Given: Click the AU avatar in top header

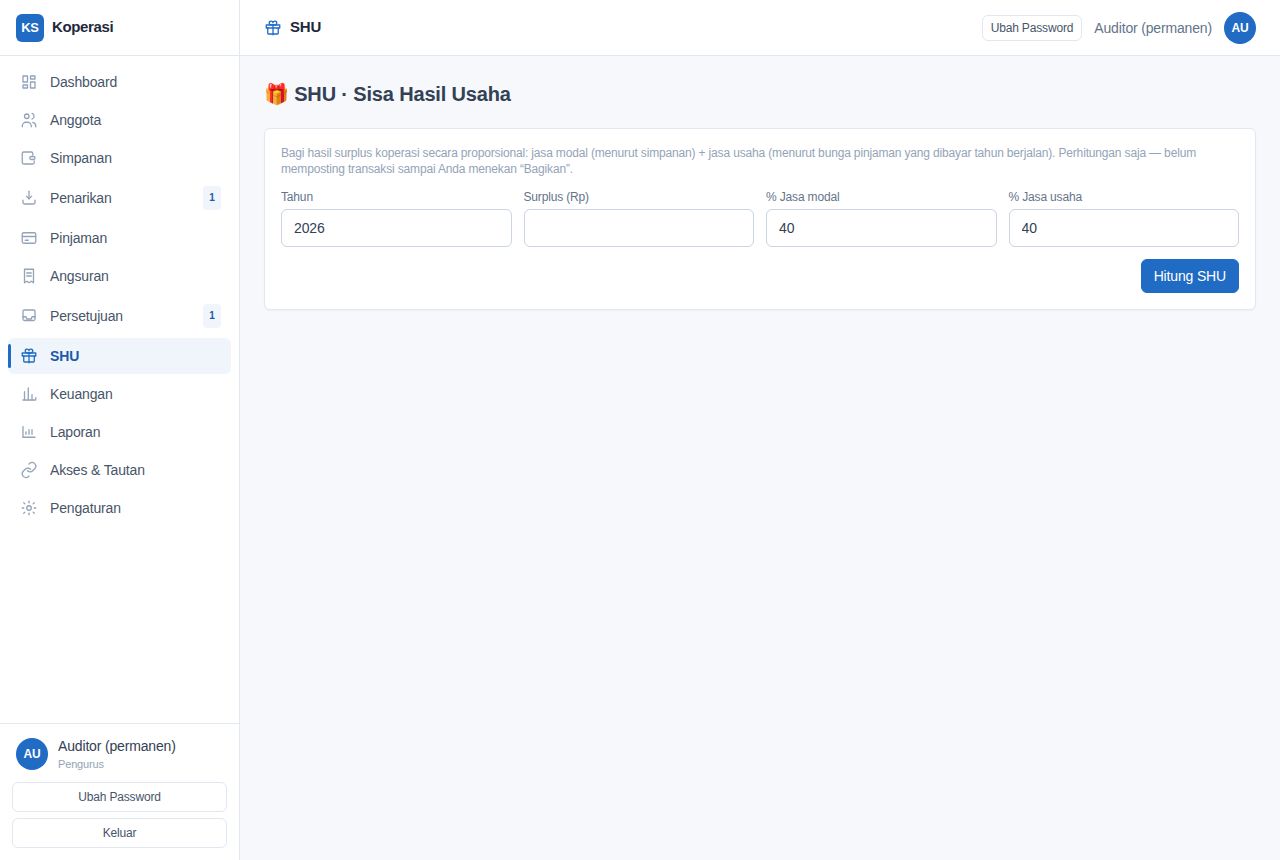Looking at the screenshot, I should click(1240, 28).
